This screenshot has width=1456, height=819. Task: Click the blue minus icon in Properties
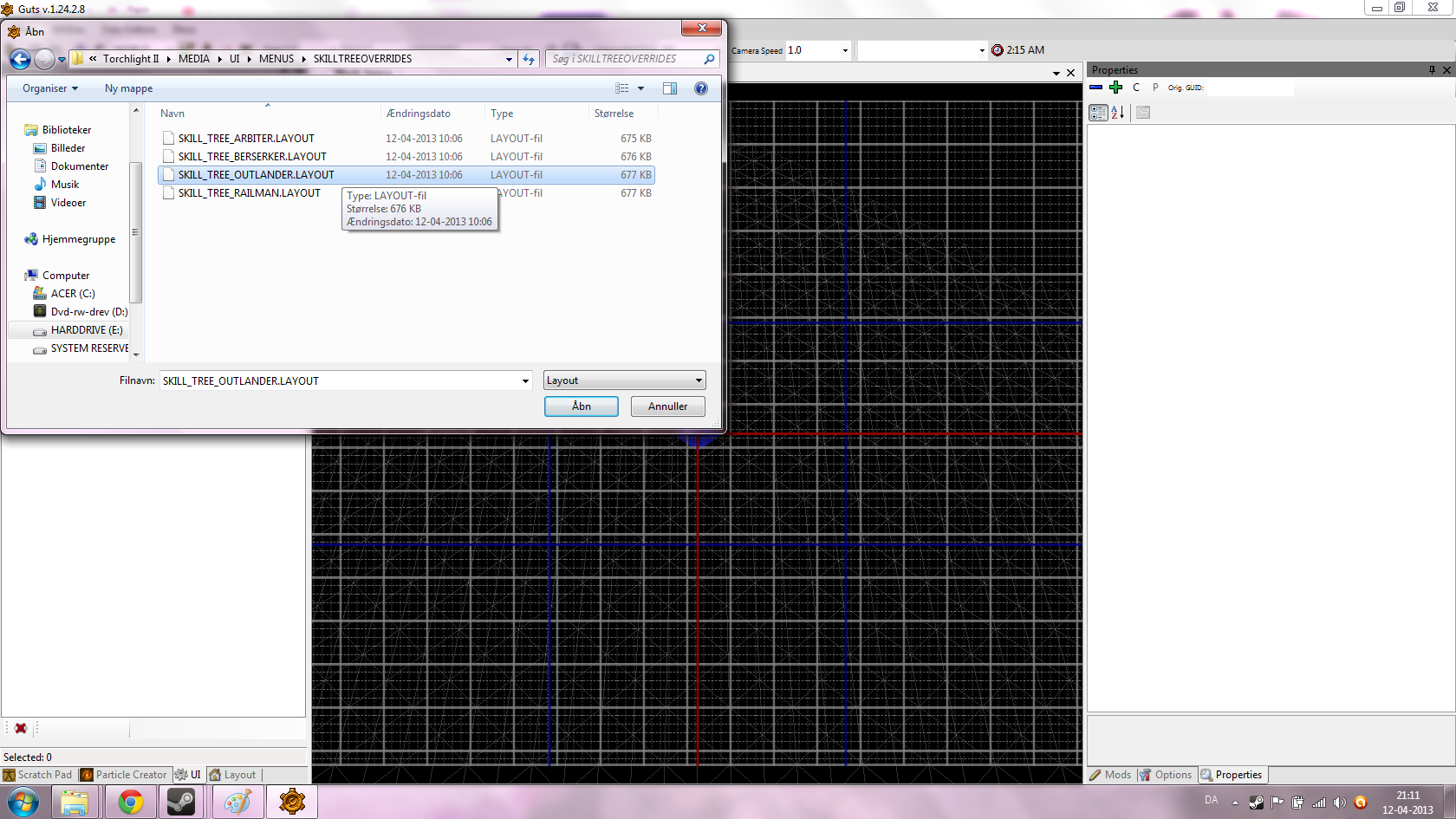tap(1096, 88)
